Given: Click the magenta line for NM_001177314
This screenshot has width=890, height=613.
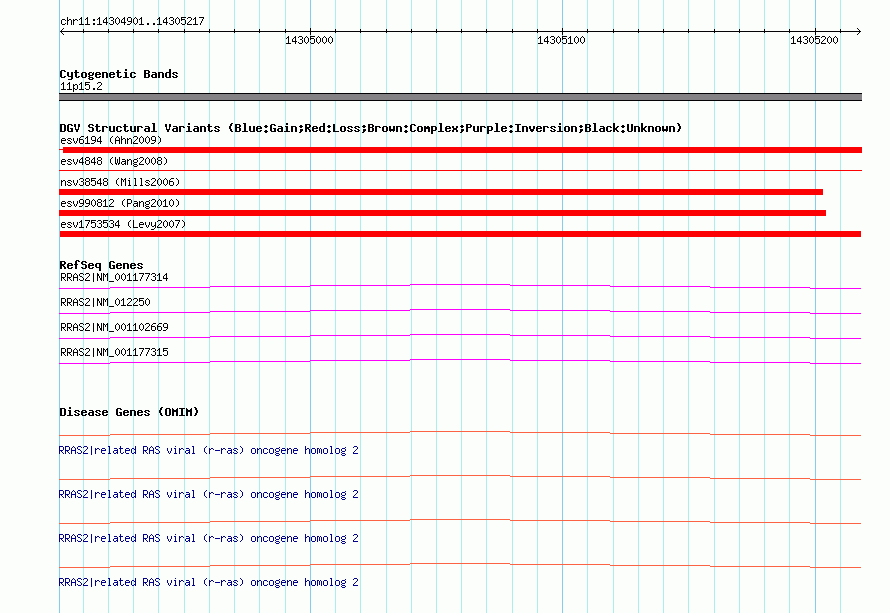Looking at the screenshot, I should (460, 287).
